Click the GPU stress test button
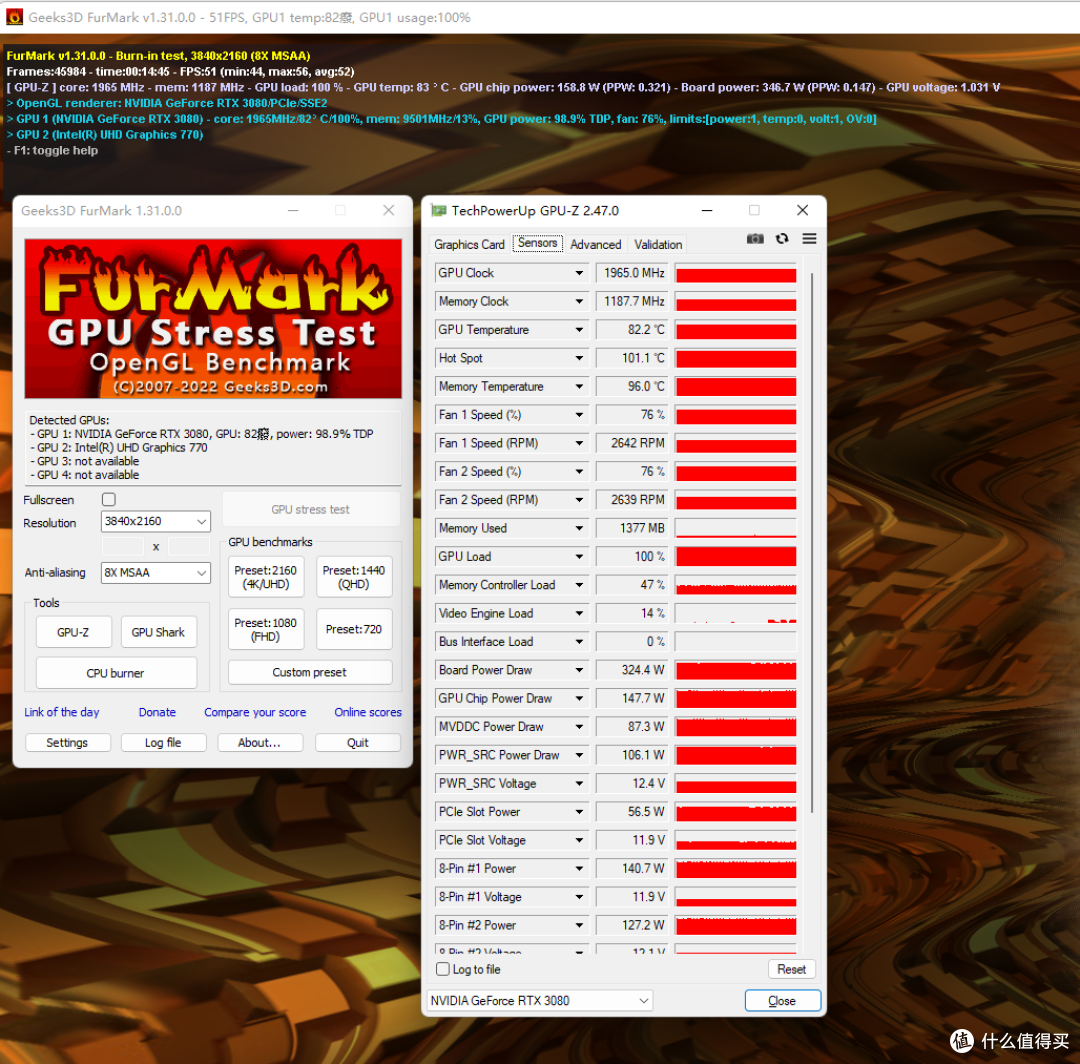This screenshot has width=1080, height=1064. click(x=311, y=510)
